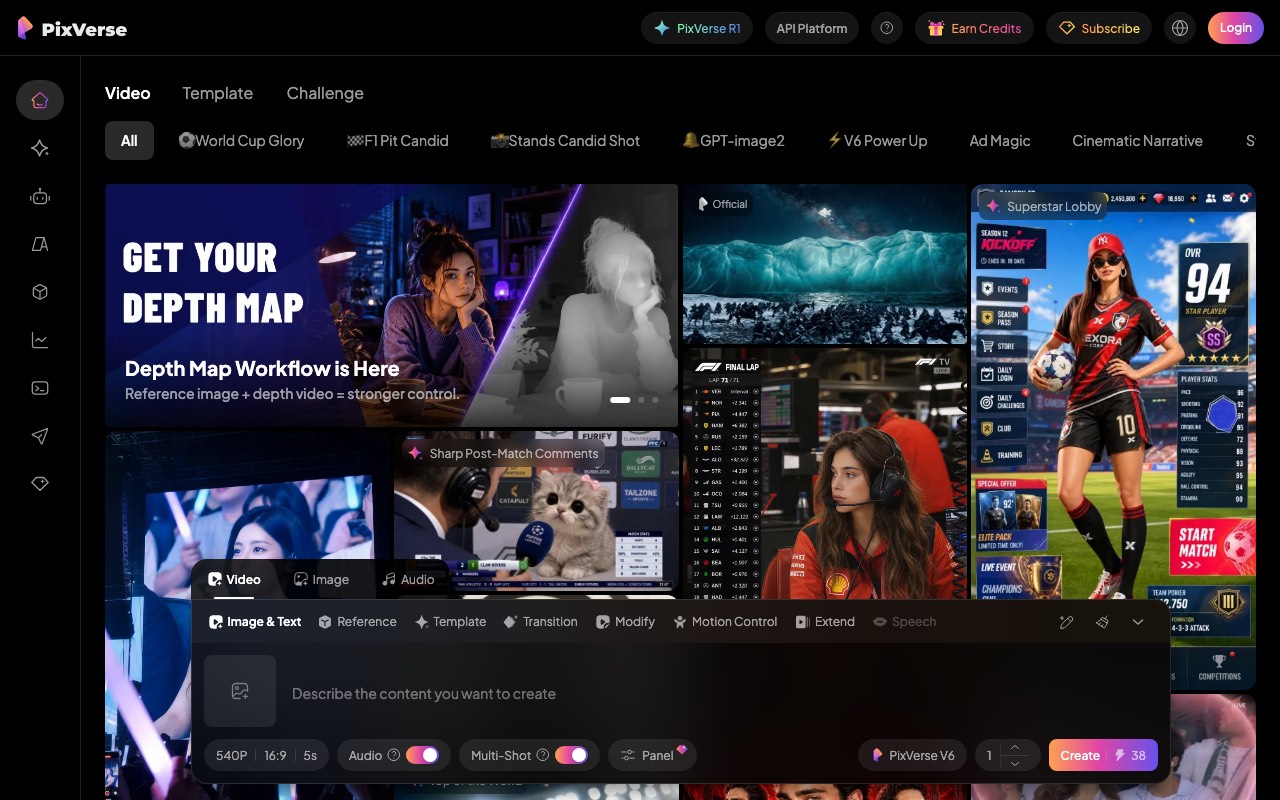This screenshot has width=1280, height=800.
Task: Open the Home icon in sidebar
Action: click(40, 100)
